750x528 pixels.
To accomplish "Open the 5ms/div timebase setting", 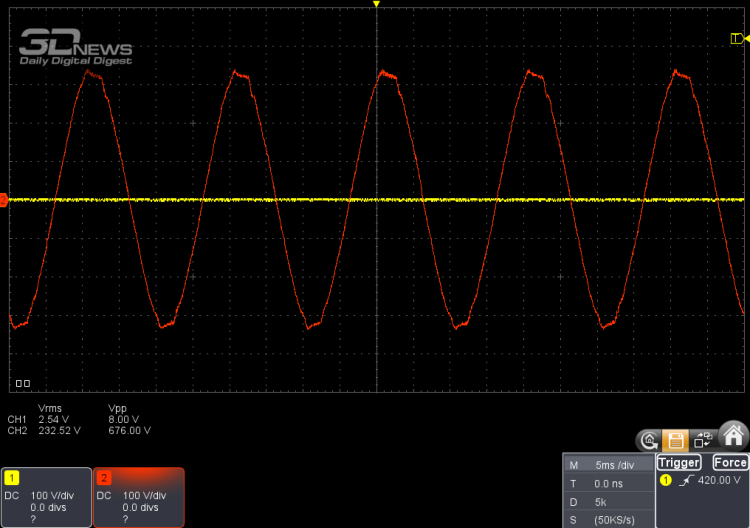I will click(x=608, y=465).
